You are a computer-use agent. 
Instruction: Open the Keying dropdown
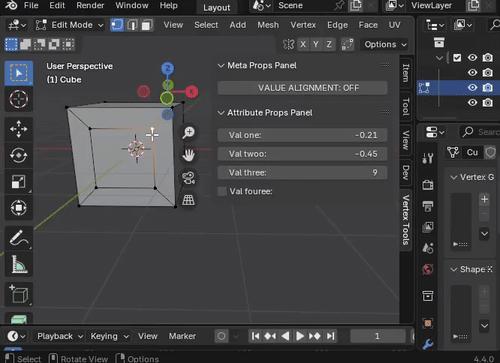pos(110,336)
